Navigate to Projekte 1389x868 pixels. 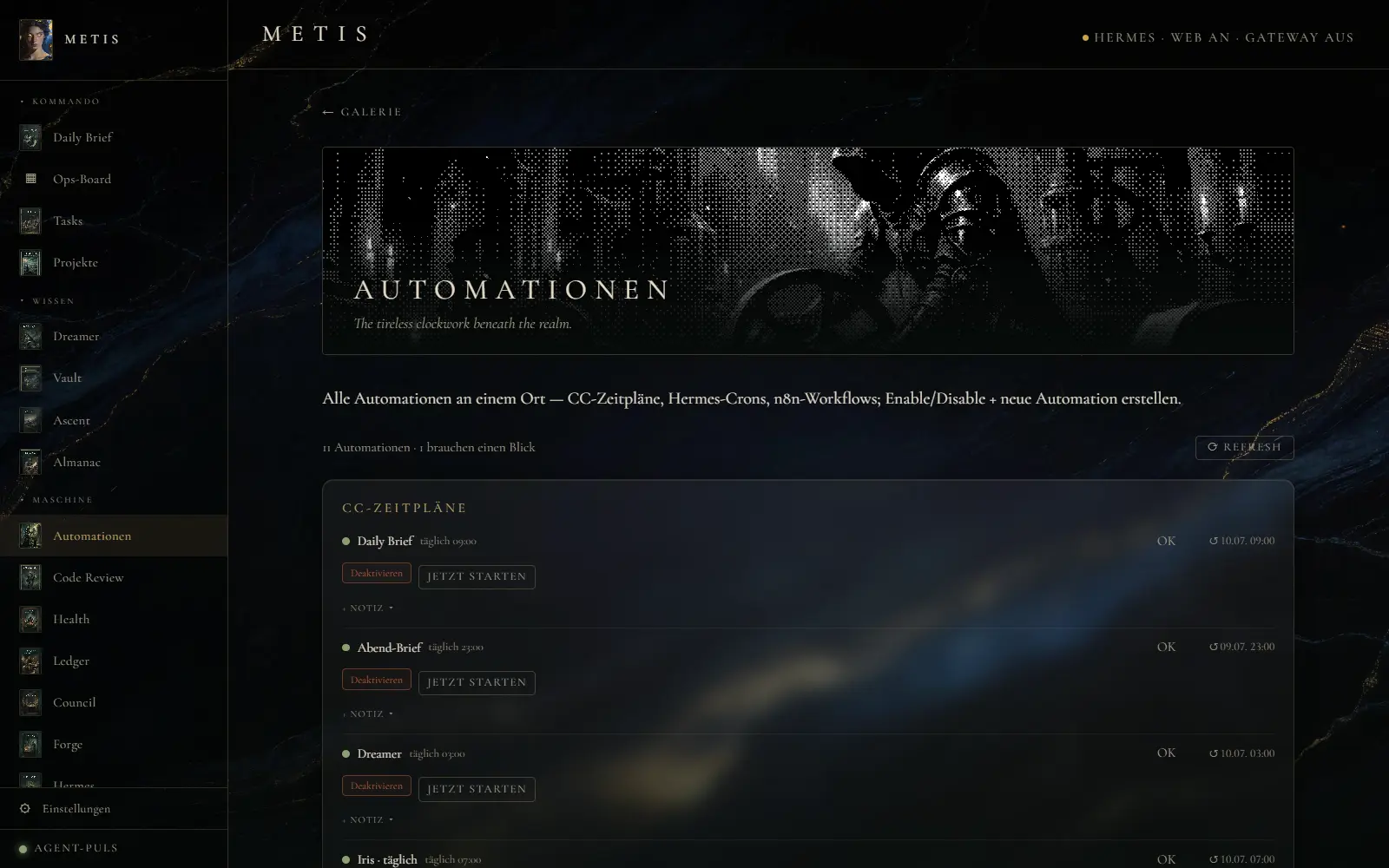click(114, 262)
